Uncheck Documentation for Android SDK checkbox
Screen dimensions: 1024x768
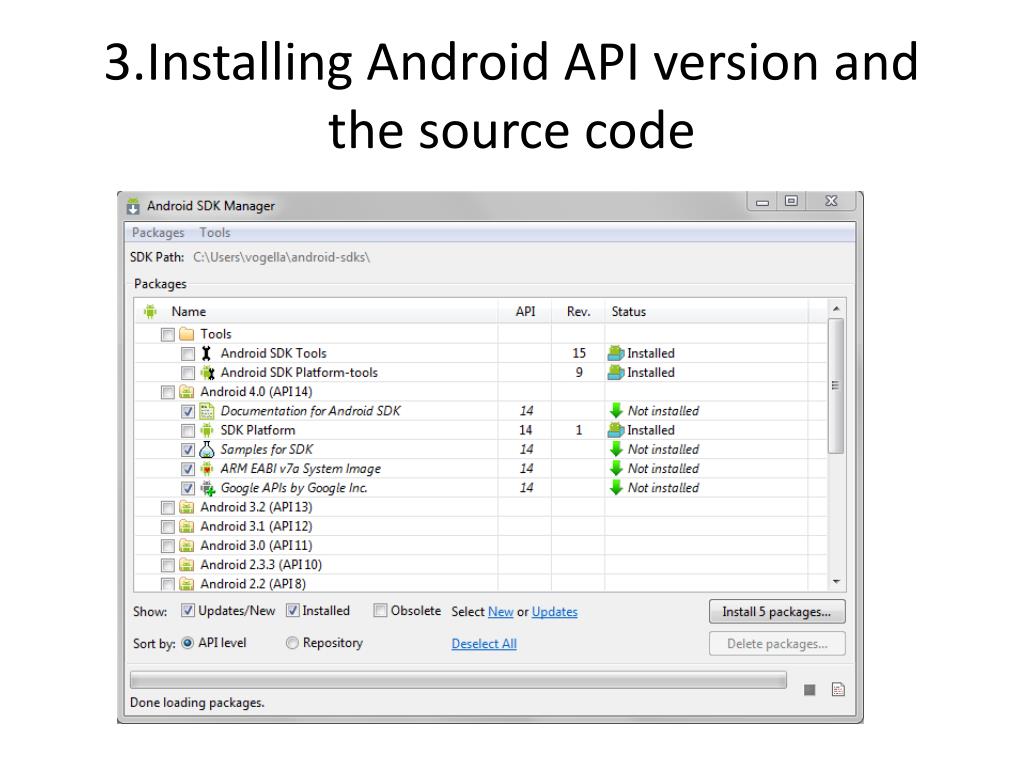(x=188, y=411)
